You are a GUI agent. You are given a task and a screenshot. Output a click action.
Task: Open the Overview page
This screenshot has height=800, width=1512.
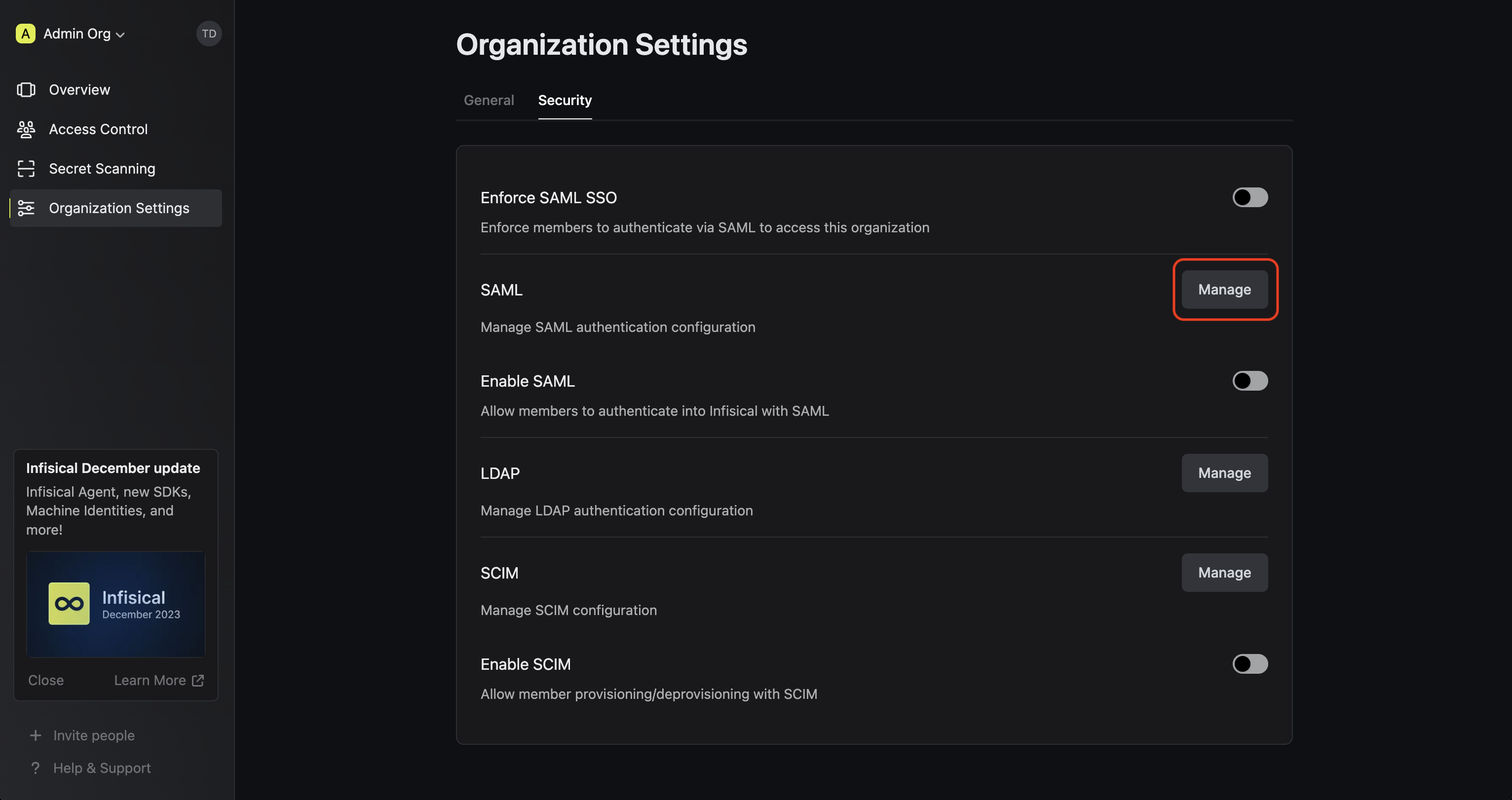[115, 90]
